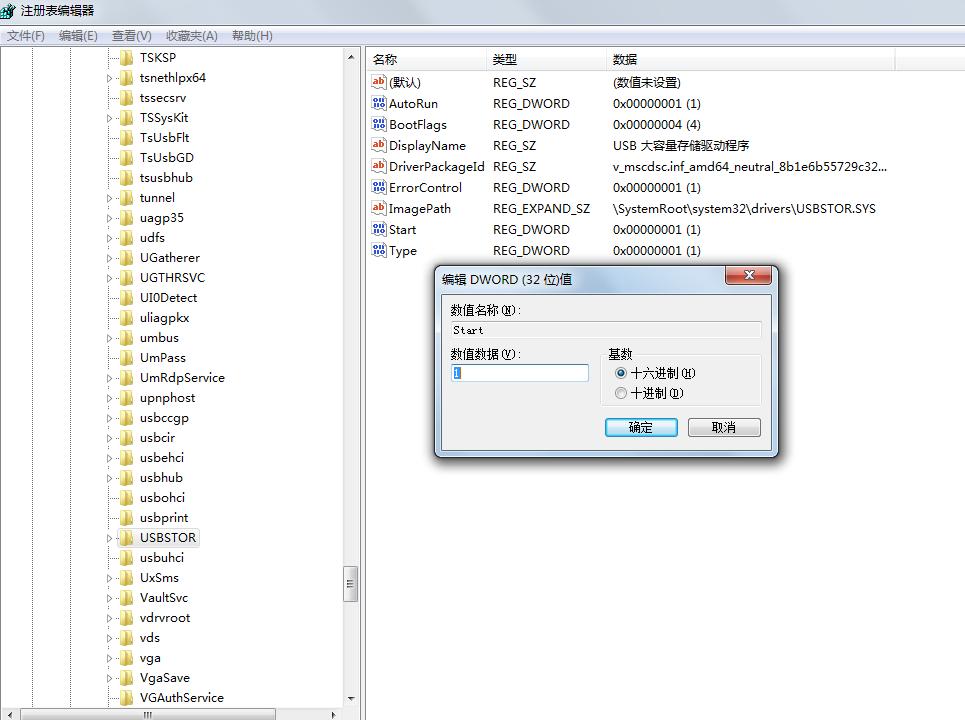Viewport: 965px width, 720px height.
Task: Click the string icon of DisplayName value
Action: pos(378,145)
